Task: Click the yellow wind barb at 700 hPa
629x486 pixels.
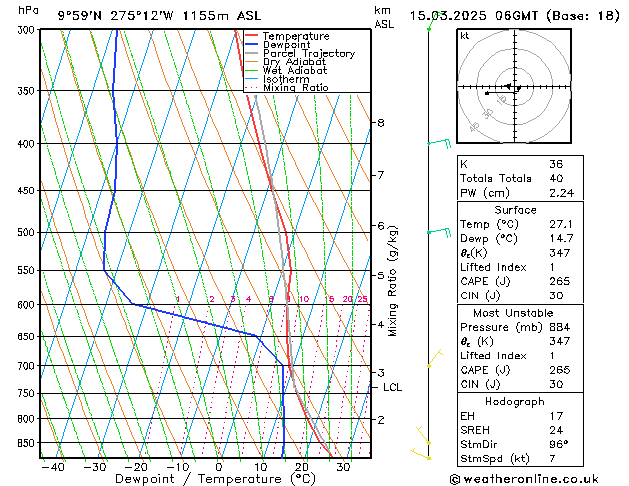Action: tap(435, 358)
